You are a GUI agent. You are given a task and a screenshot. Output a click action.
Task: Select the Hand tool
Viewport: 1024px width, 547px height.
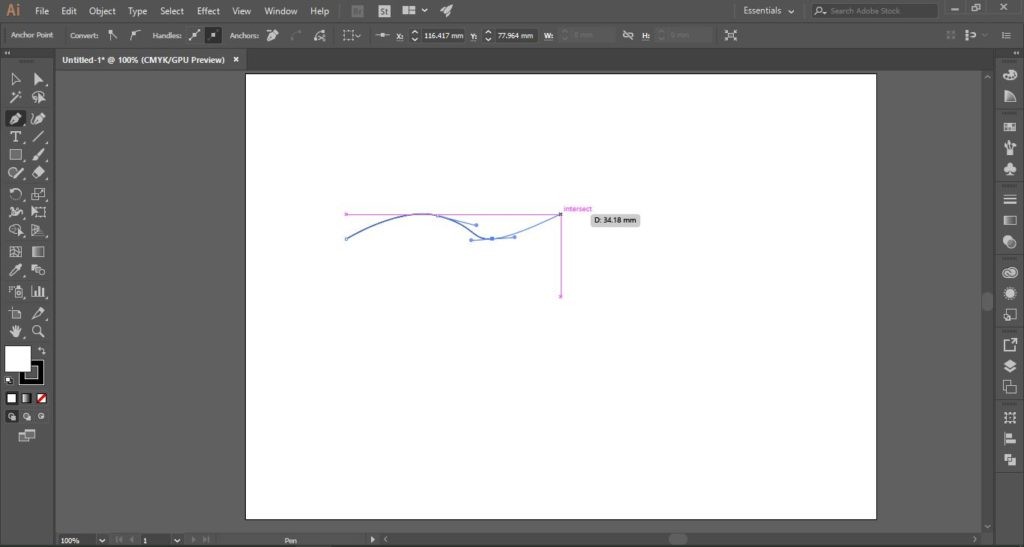(x=16, y=332)
